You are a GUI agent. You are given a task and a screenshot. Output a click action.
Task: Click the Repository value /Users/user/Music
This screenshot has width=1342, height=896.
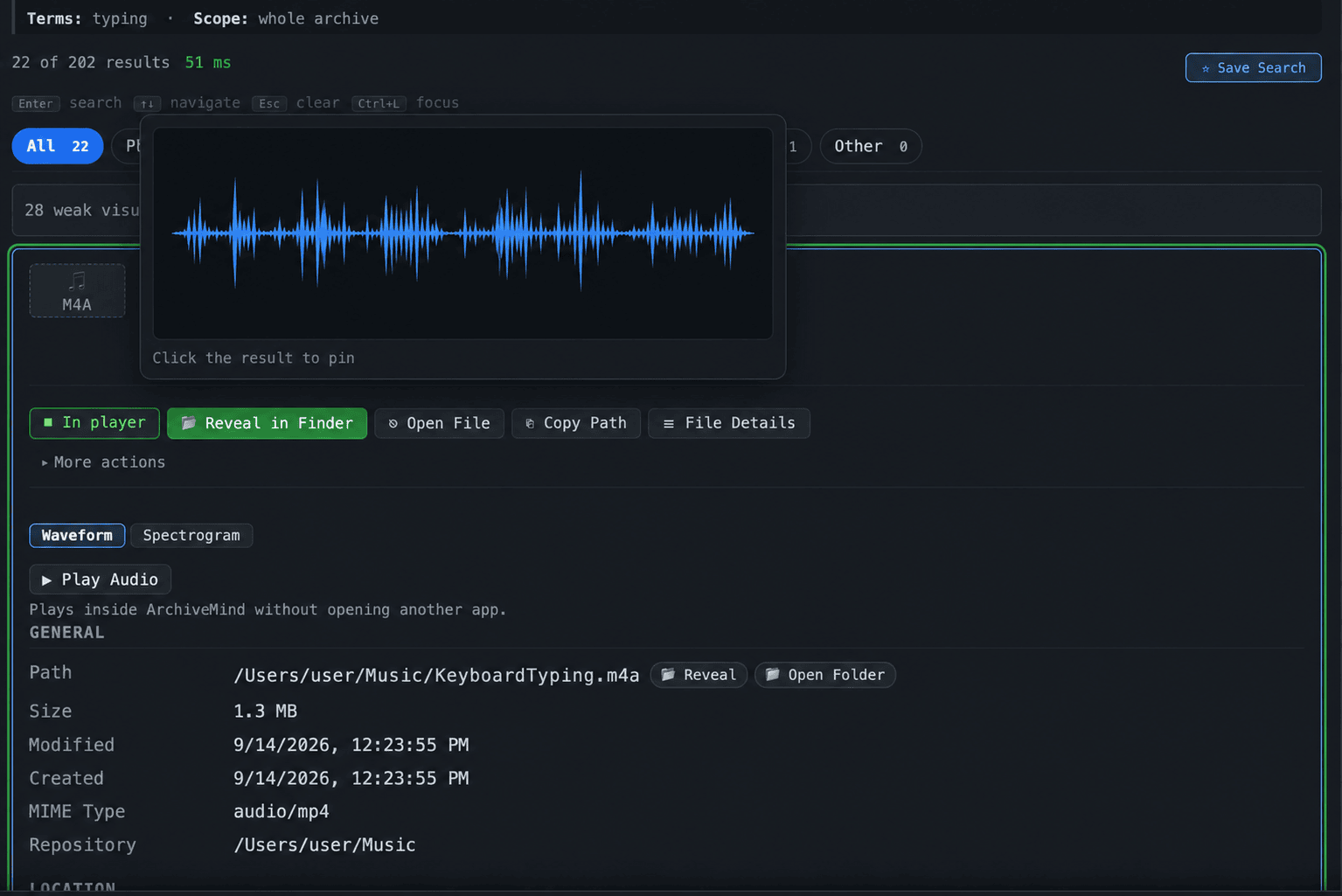pos(324,844)
